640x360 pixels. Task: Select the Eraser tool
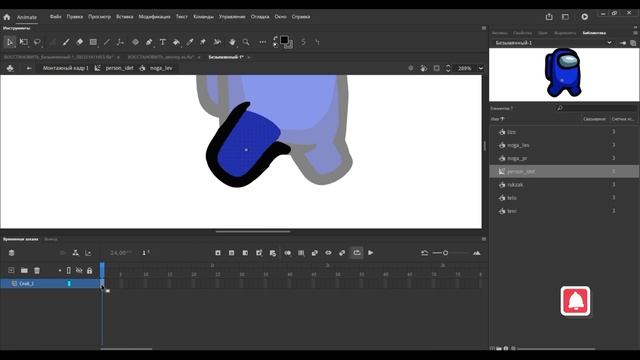click(80, 42)
